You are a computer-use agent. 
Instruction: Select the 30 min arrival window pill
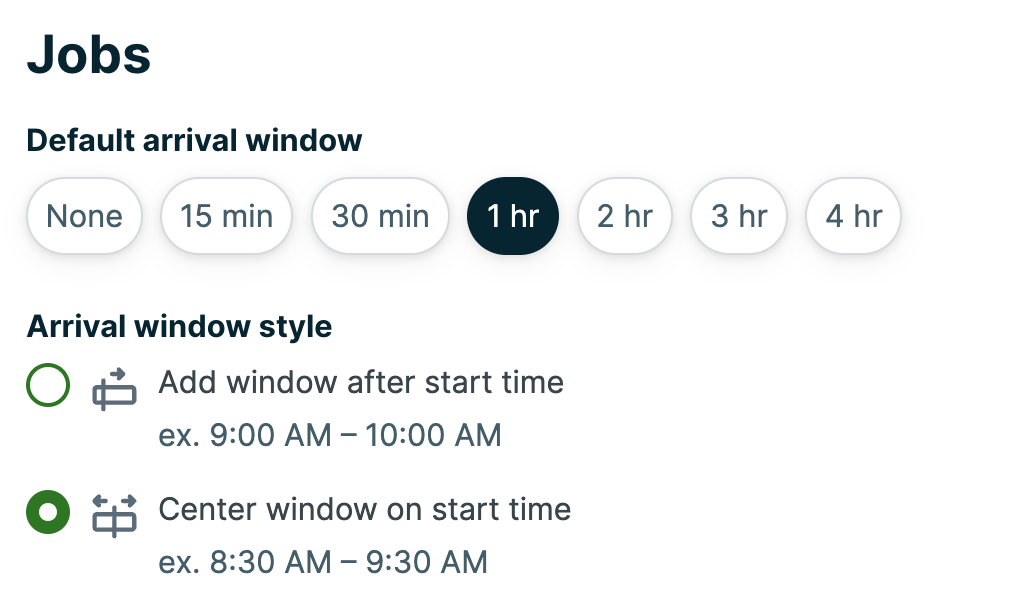[380, 215]
